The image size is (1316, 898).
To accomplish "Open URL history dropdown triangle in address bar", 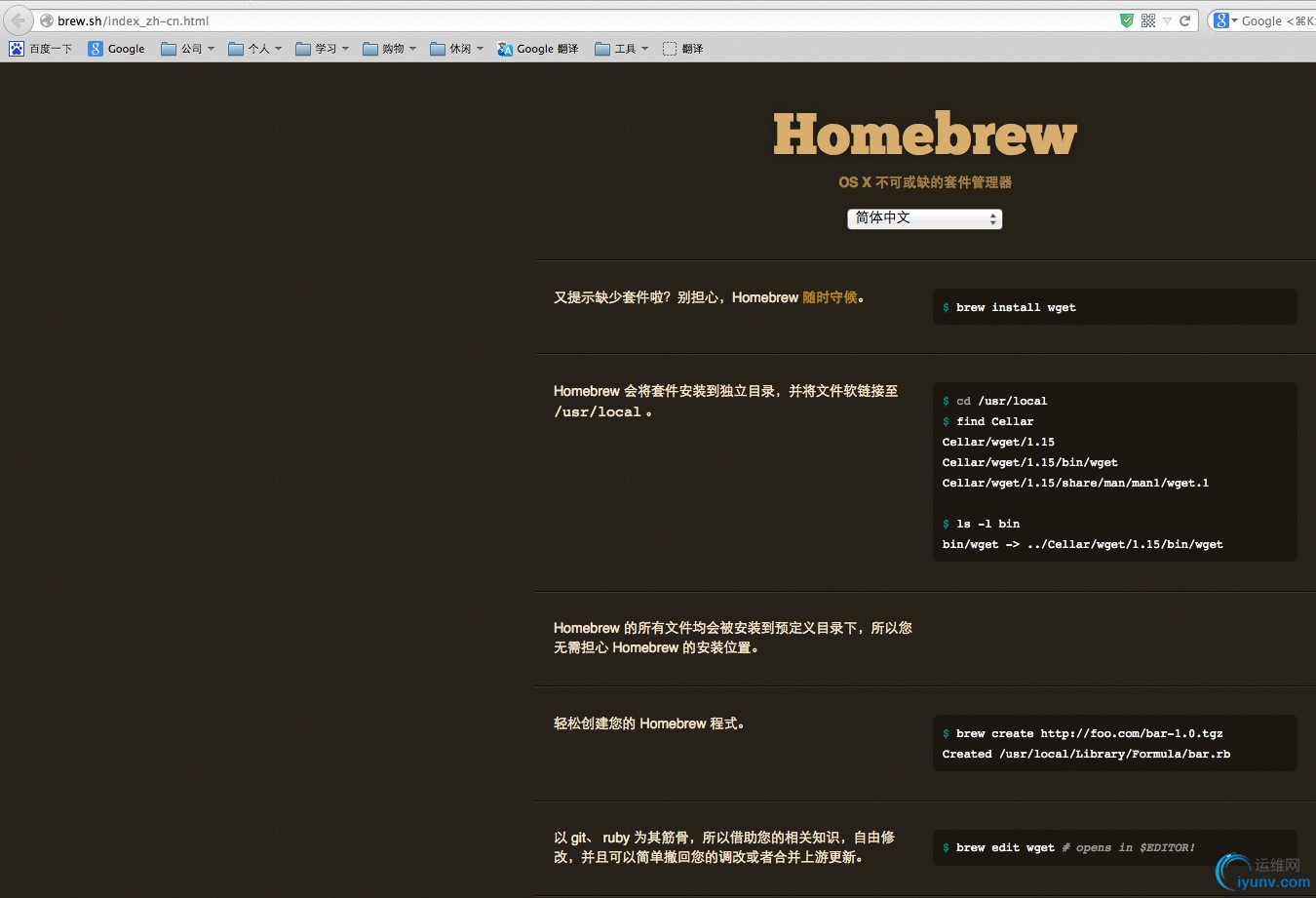I will (x=1167, y=20).
